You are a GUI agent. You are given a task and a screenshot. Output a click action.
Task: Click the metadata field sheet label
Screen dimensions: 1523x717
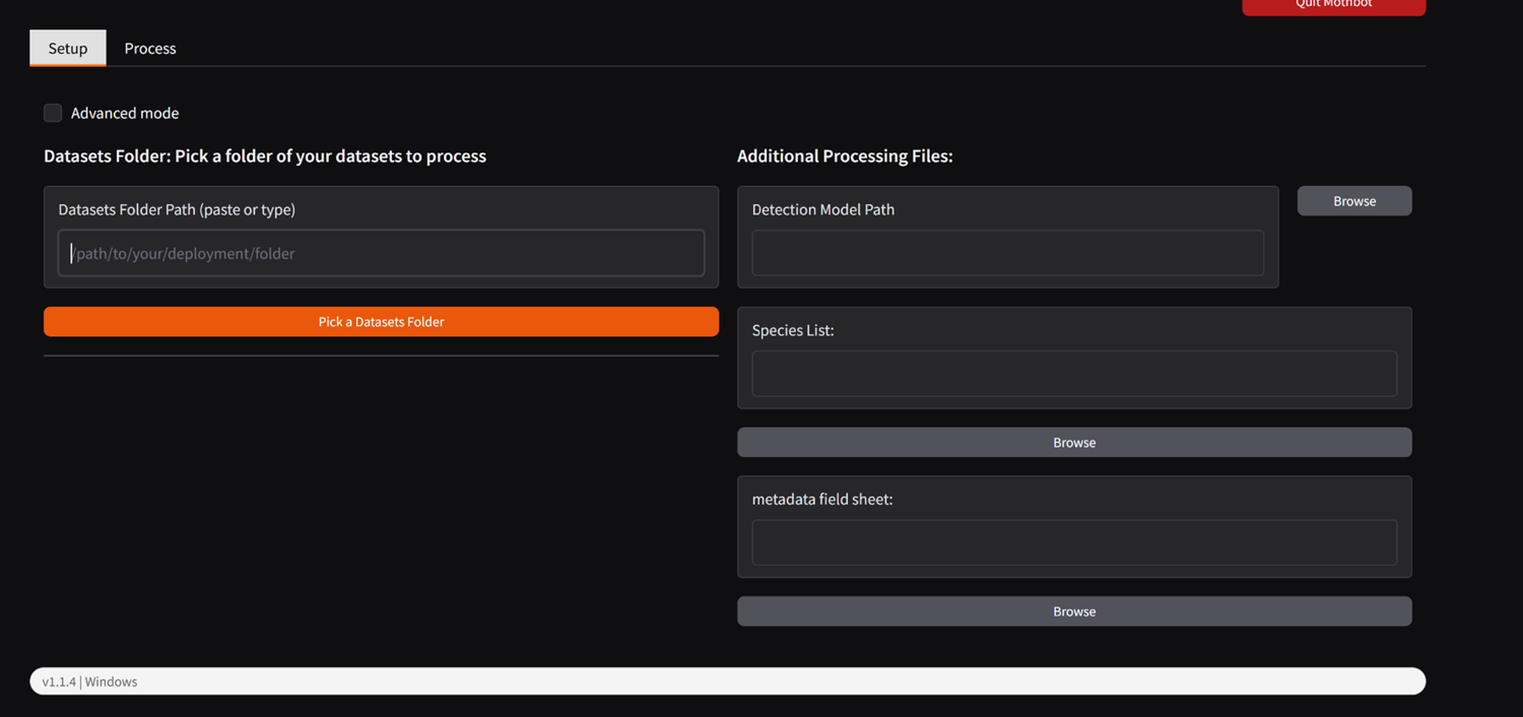click(822, 499)
